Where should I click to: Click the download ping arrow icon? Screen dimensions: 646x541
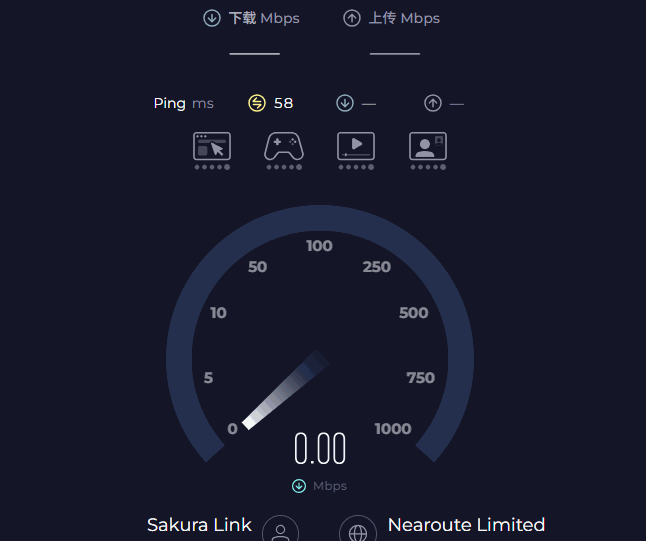click(x=345, y=103)
